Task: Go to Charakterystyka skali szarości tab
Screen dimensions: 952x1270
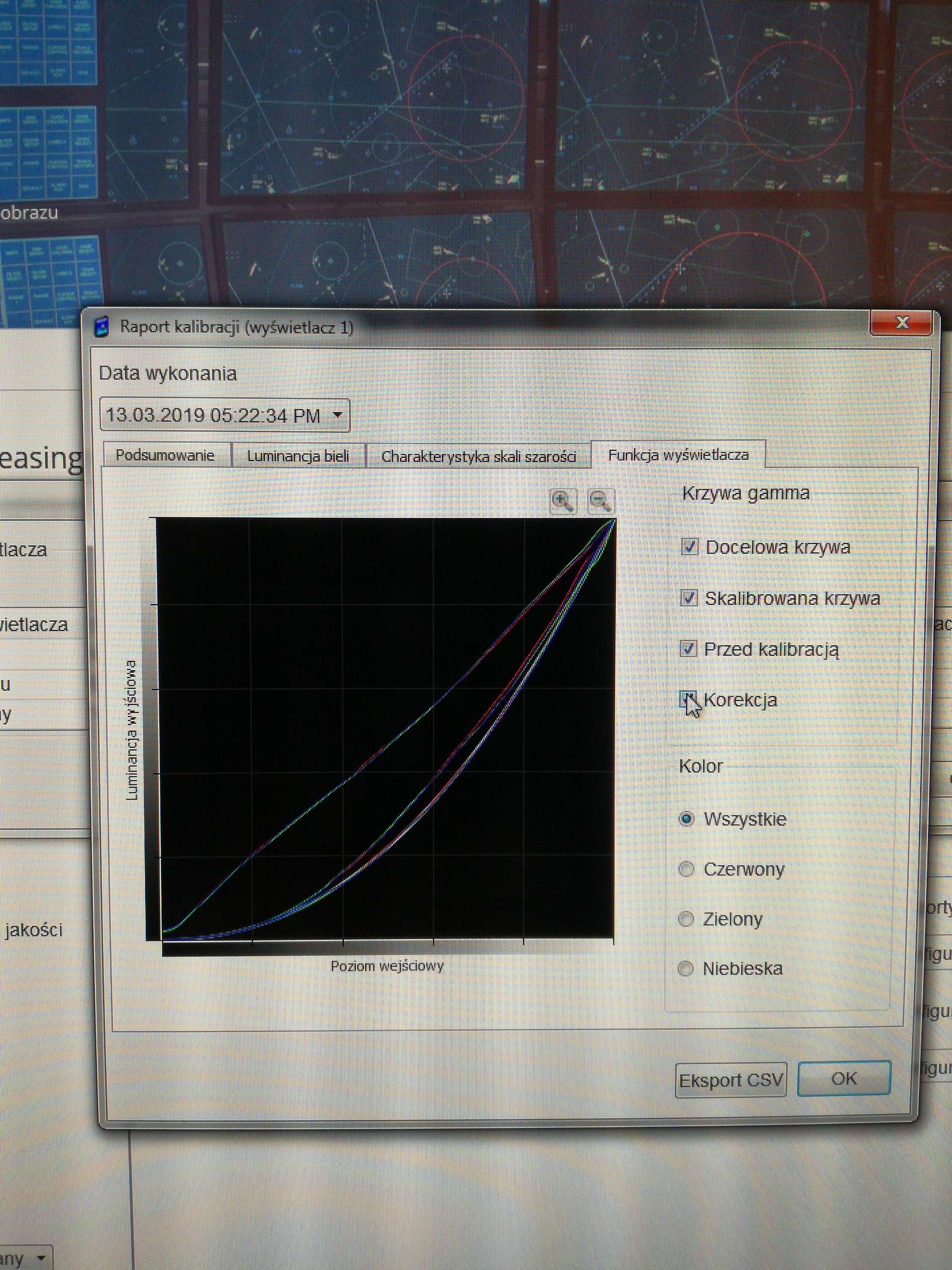Action: click(478, 456)
